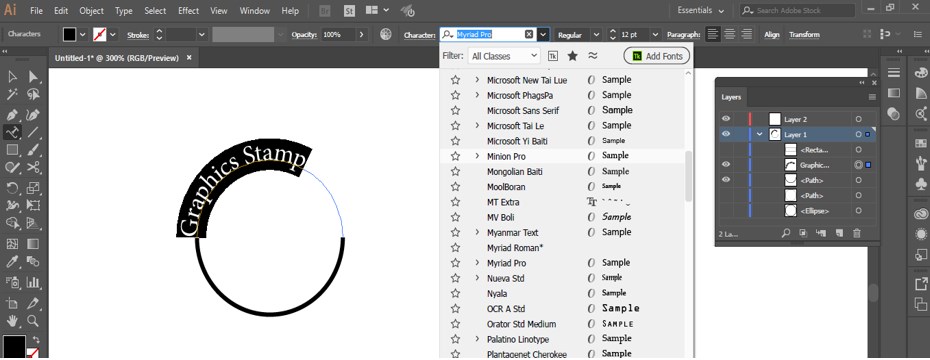Select the Gradient tool

33,244
